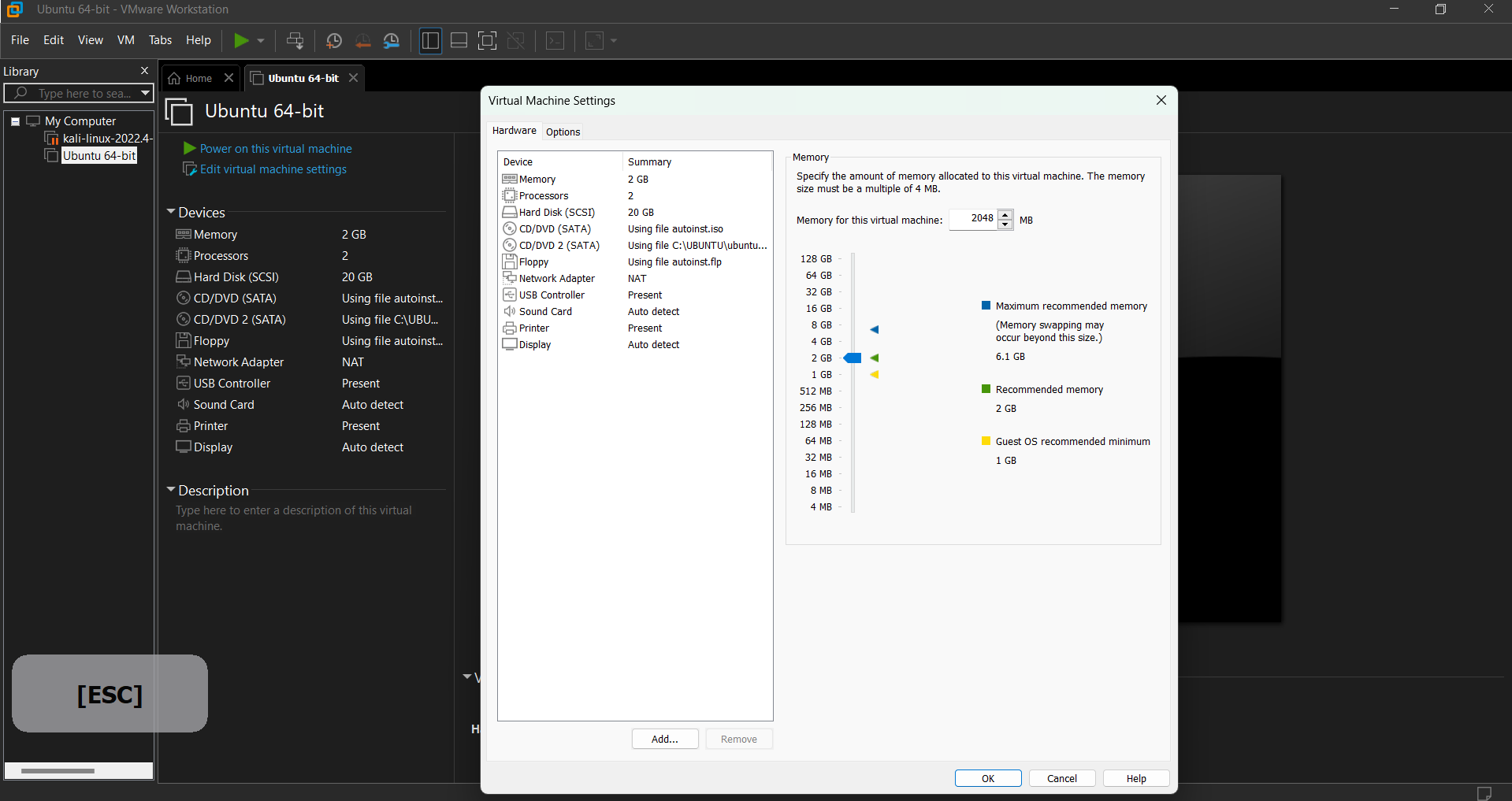This screenshot has height=801, width=1512.
Task: Open the Power On options dropdown arrow
Action: [x=260, y=40]
